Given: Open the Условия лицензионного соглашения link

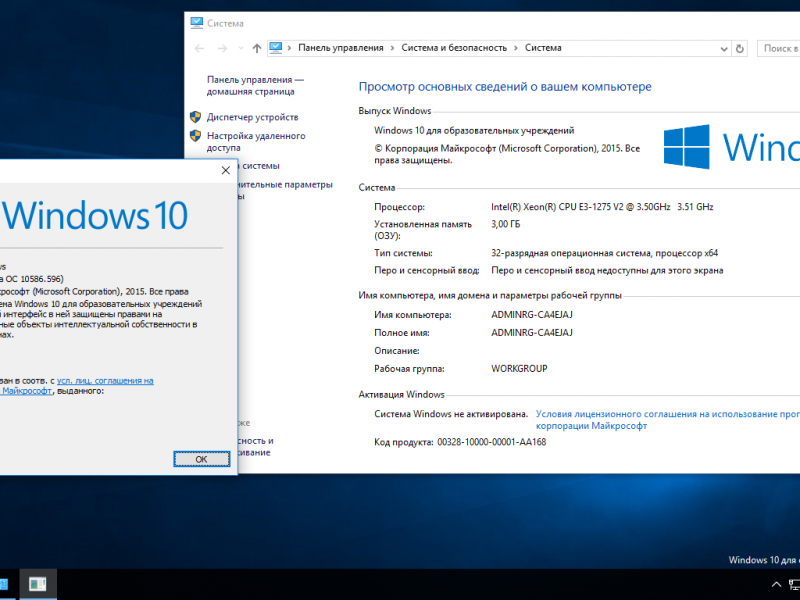Looking at the screenshot, I should [668, 420].
